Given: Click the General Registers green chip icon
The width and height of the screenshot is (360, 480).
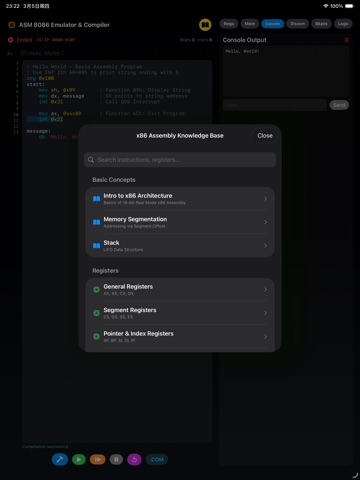Looking at the screenshot, I should pyautogui.click(x=96, y=290).
